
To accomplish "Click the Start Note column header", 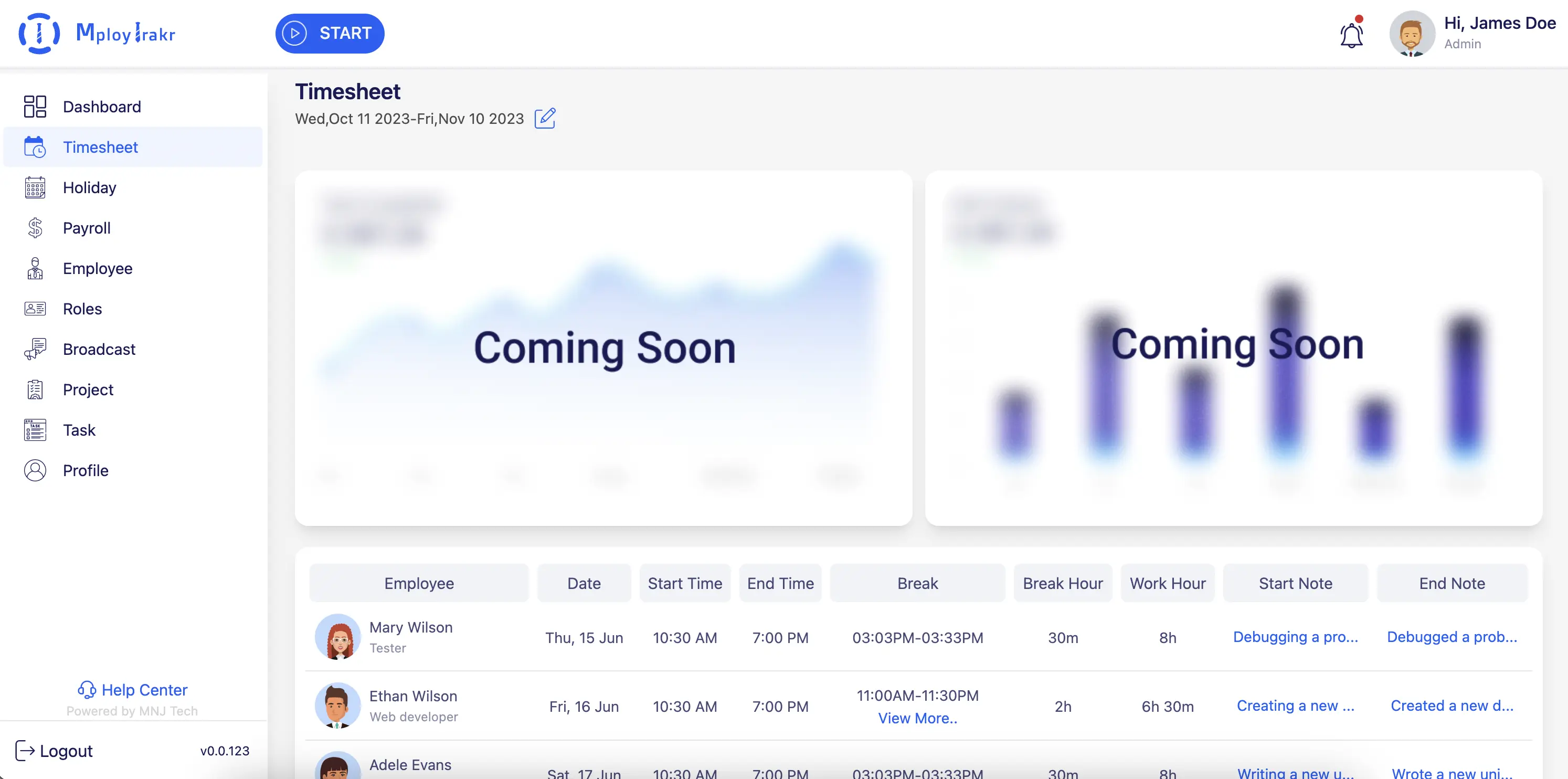I will pyautogui.click(x=1295, y=583).
